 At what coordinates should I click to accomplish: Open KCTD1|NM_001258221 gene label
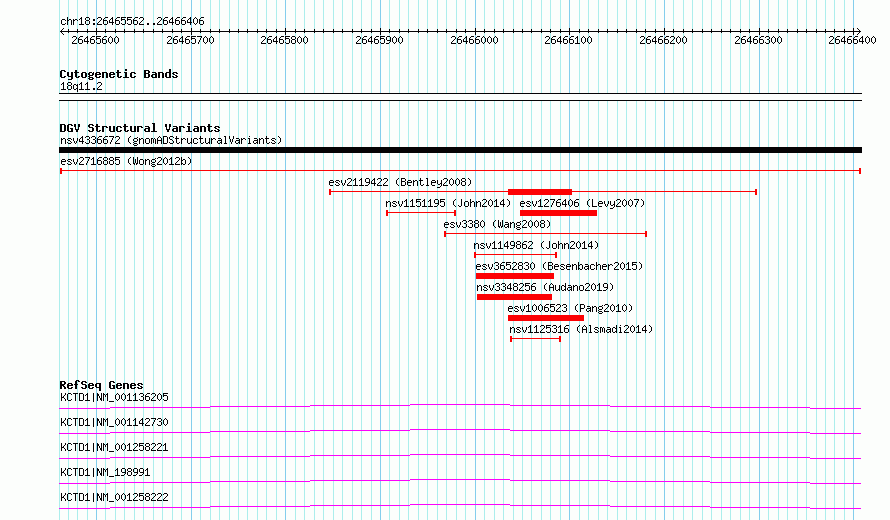click(x=114, y=447)
